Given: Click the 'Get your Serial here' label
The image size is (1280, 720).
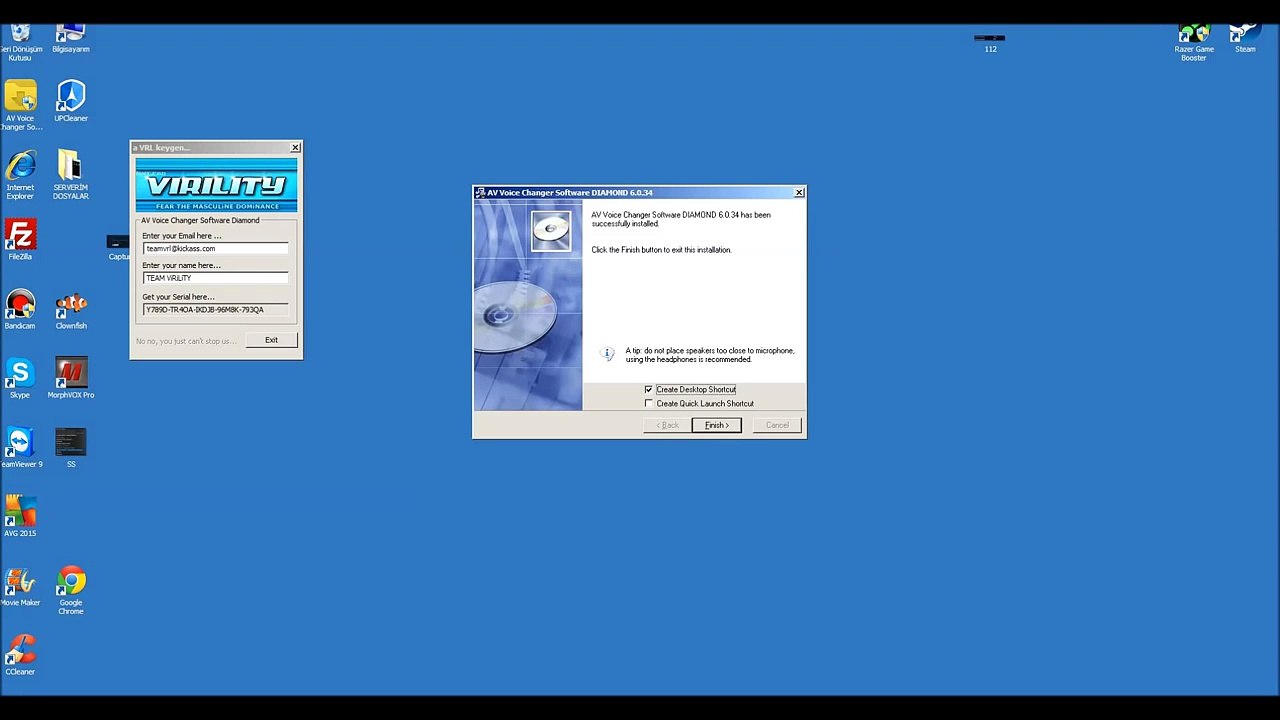Looking at the screenshot, I should pyautogui.click(x=178, y=297).
